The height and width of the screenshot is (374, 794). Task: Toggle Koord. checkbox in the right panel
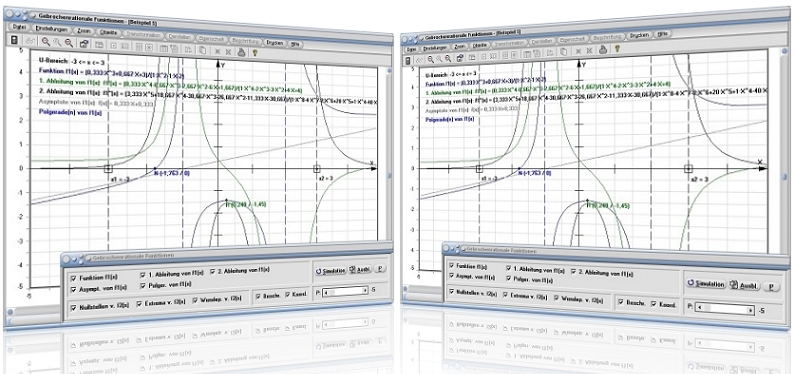point(653,304)
